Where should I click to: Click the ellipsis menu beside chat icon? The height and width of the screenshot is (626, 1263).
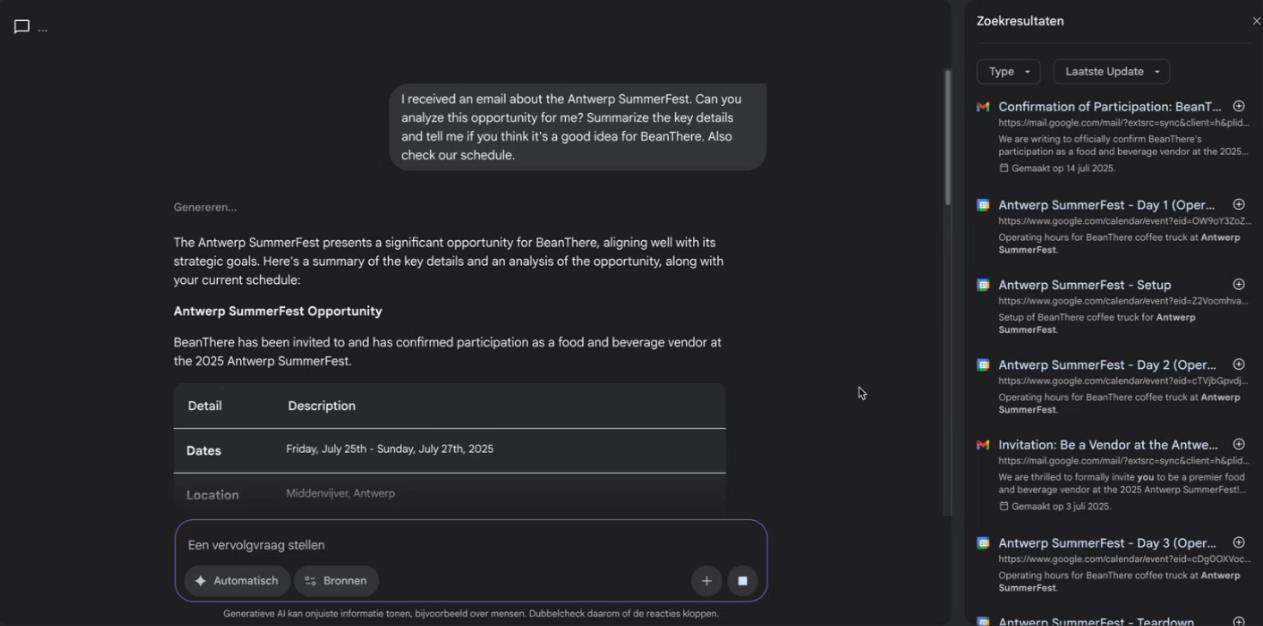click(x=43, y=29)
